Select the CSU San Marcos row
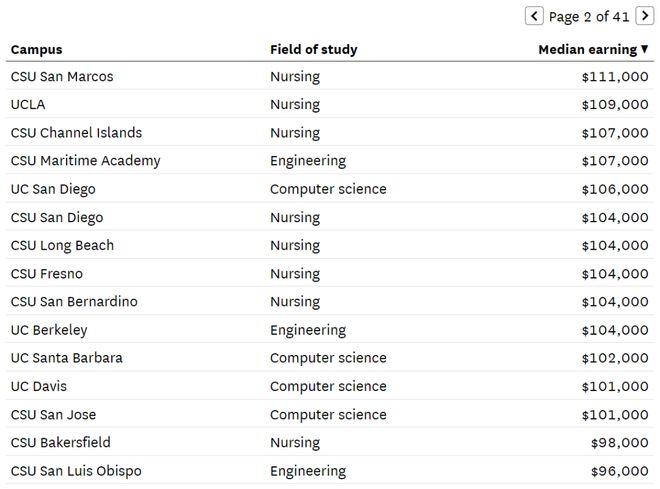The height and width of the screenshot is (489, 660). pyautogui.click(x=330, y=77)
